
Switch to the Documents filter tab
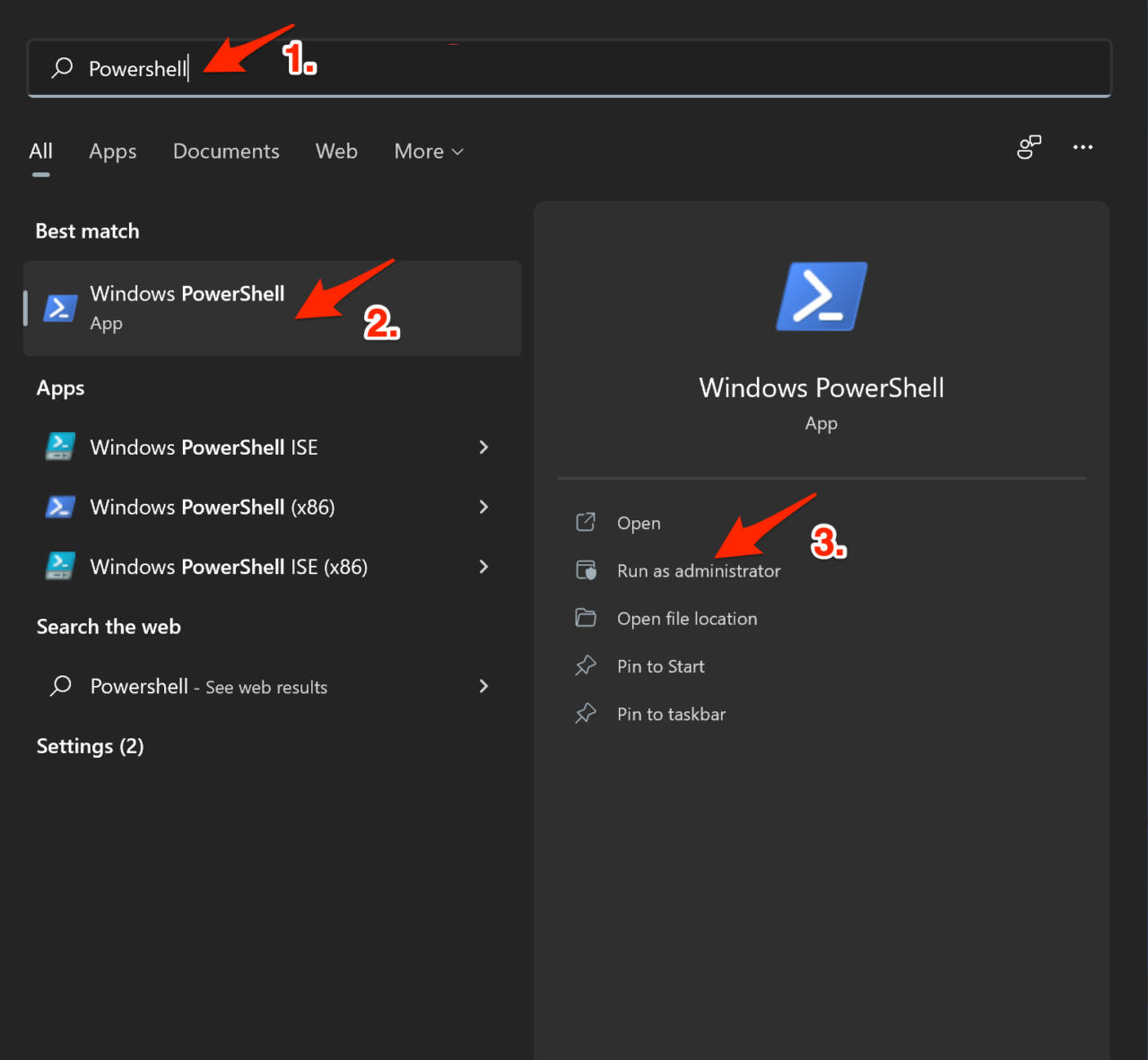coord(226,152)
